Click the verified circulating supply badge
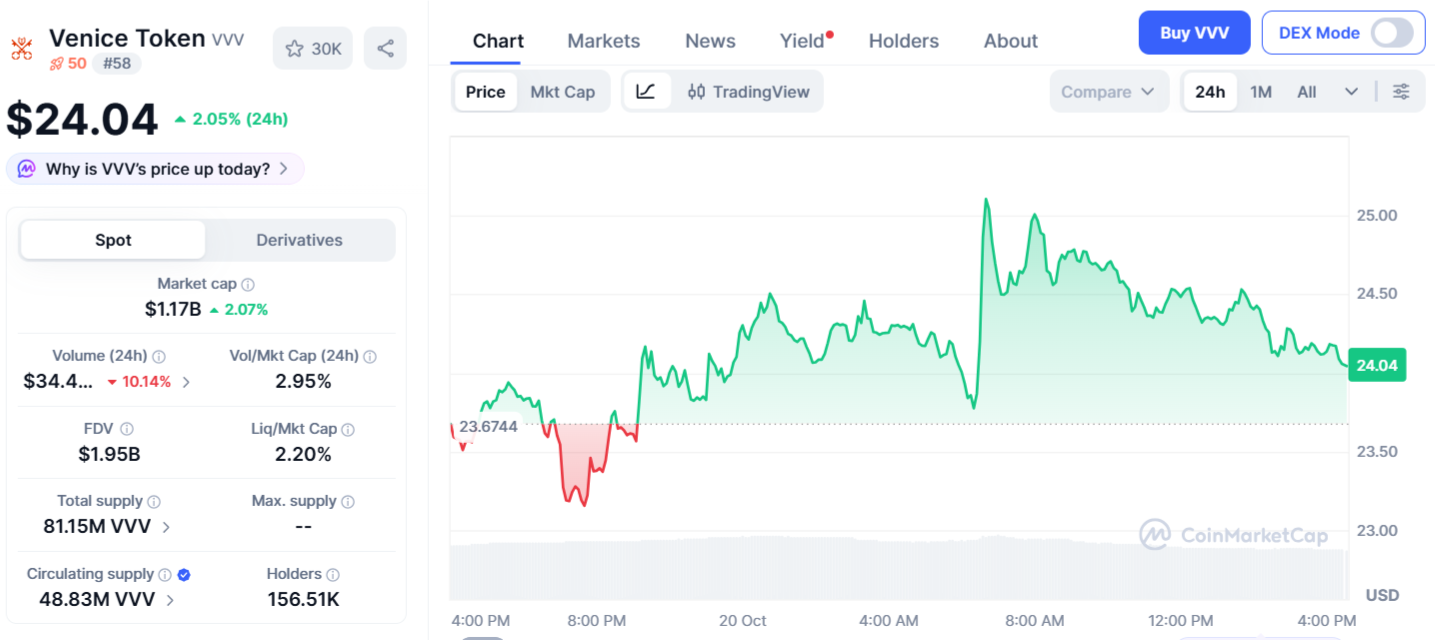1435x640 pixels. pyautogui.click(x=184, y=575)
